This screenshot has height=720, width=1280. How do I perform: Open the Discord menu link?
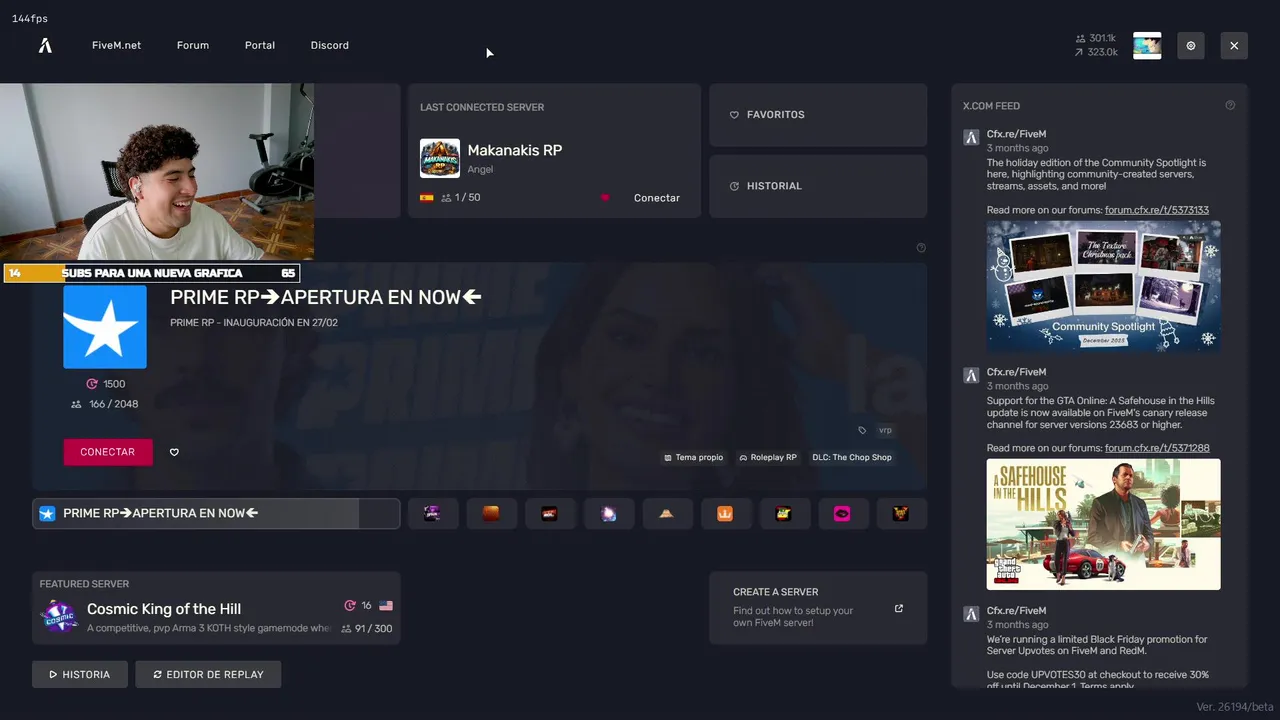pyautogui.click(x=330, y=45)
